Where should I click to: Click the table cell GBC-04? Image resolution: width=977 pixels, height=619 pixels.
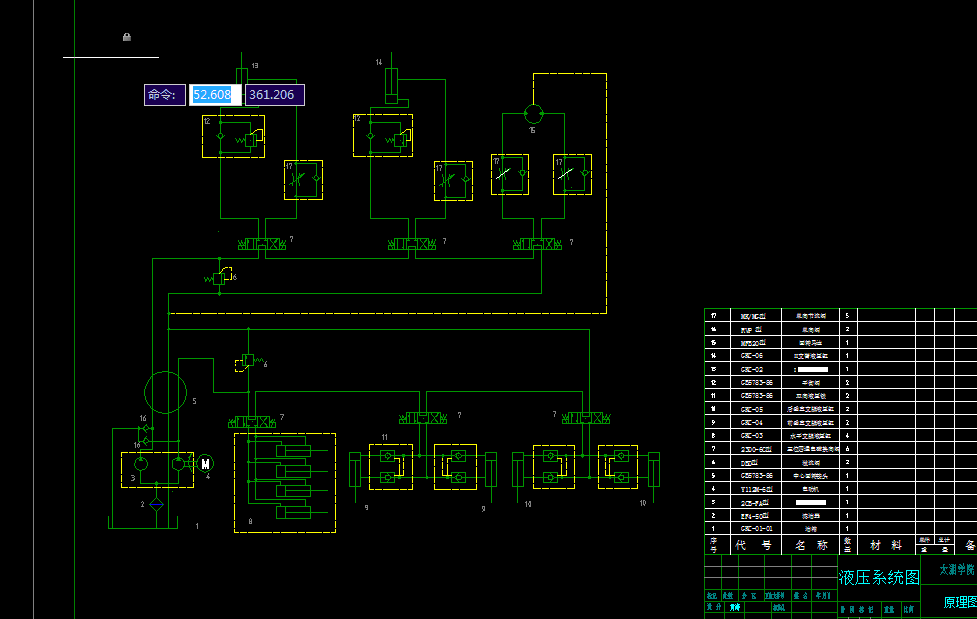click(756, 423)
